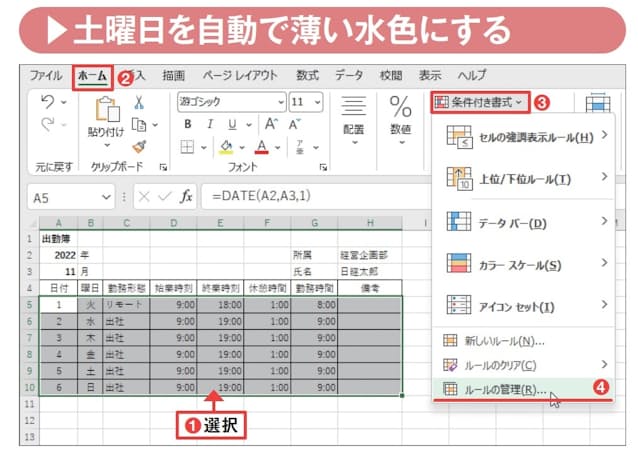The width and height of the screenshot is (638, 451).
Task: Click the formula bar showing =DATE(A2,A3,1)
Action: tap(315, 197)
